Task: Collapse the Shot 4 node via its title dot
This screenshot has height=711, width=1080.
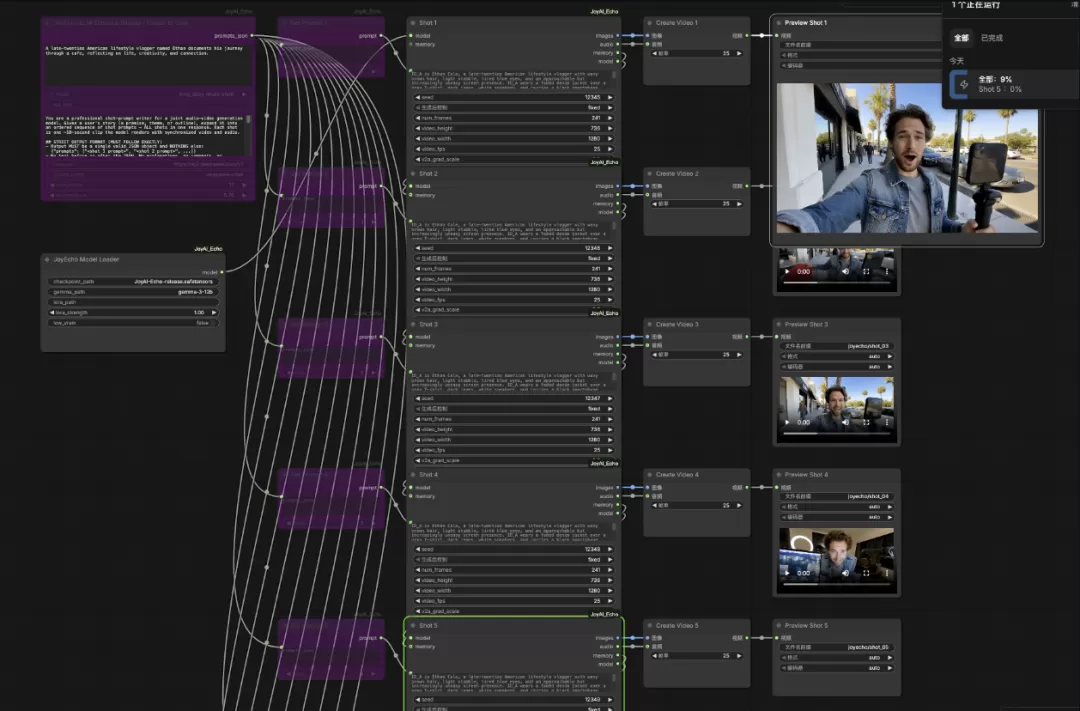Action: [x=412, y=475]
